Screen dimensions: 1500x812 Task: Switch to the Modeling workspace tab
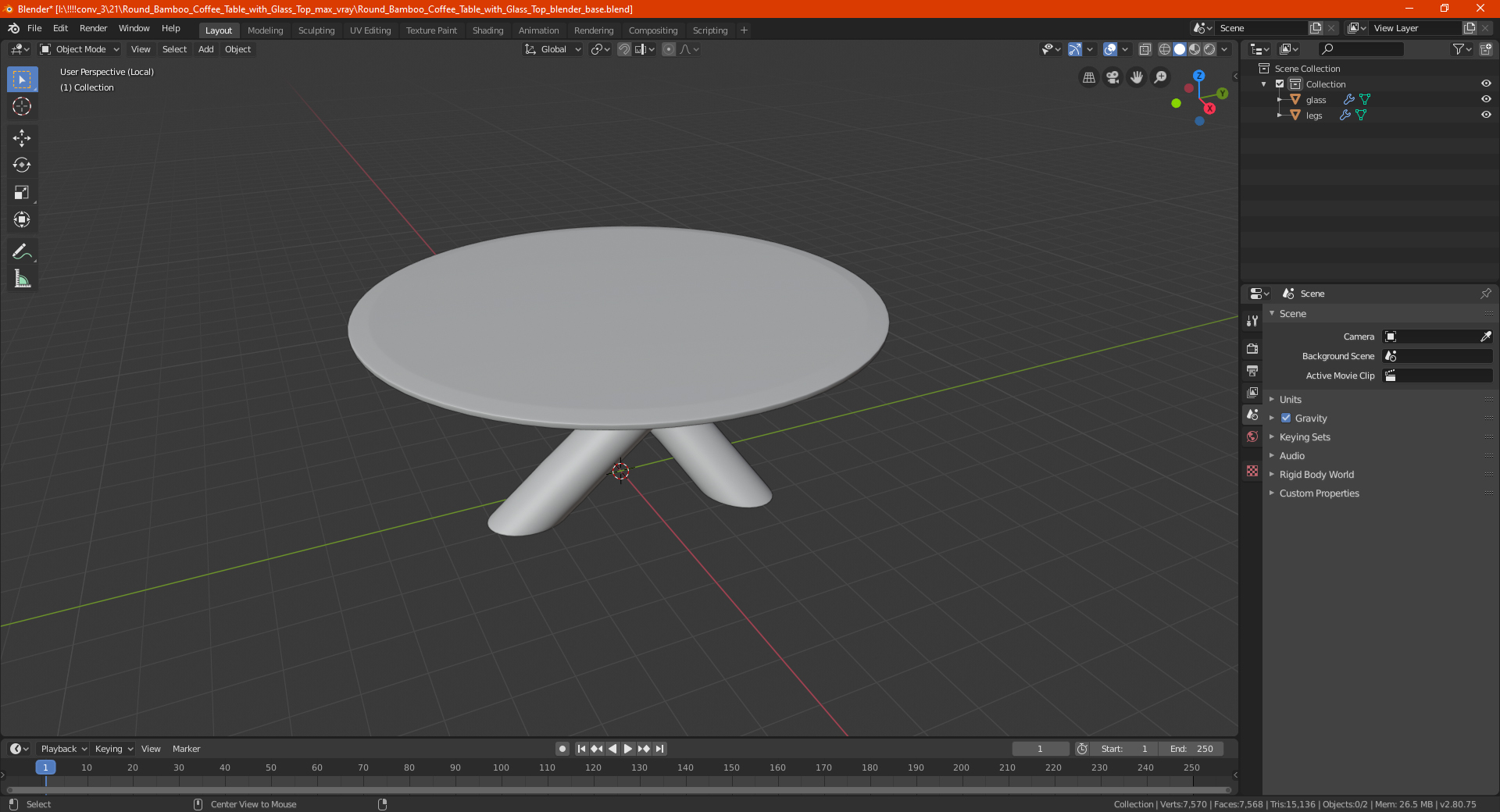pyautogui.click(x=265, y=30)
